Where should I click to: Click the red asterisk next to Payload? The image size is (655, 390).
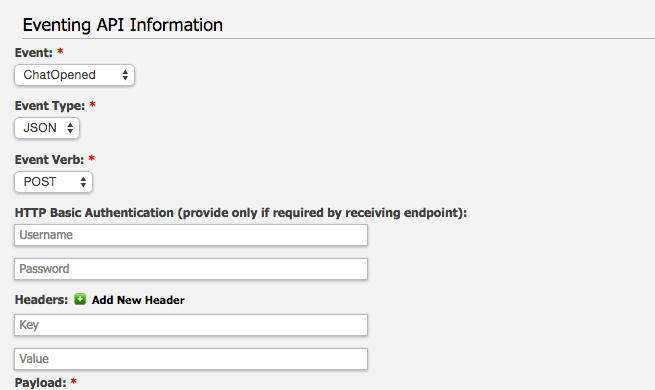coord(74,381)
